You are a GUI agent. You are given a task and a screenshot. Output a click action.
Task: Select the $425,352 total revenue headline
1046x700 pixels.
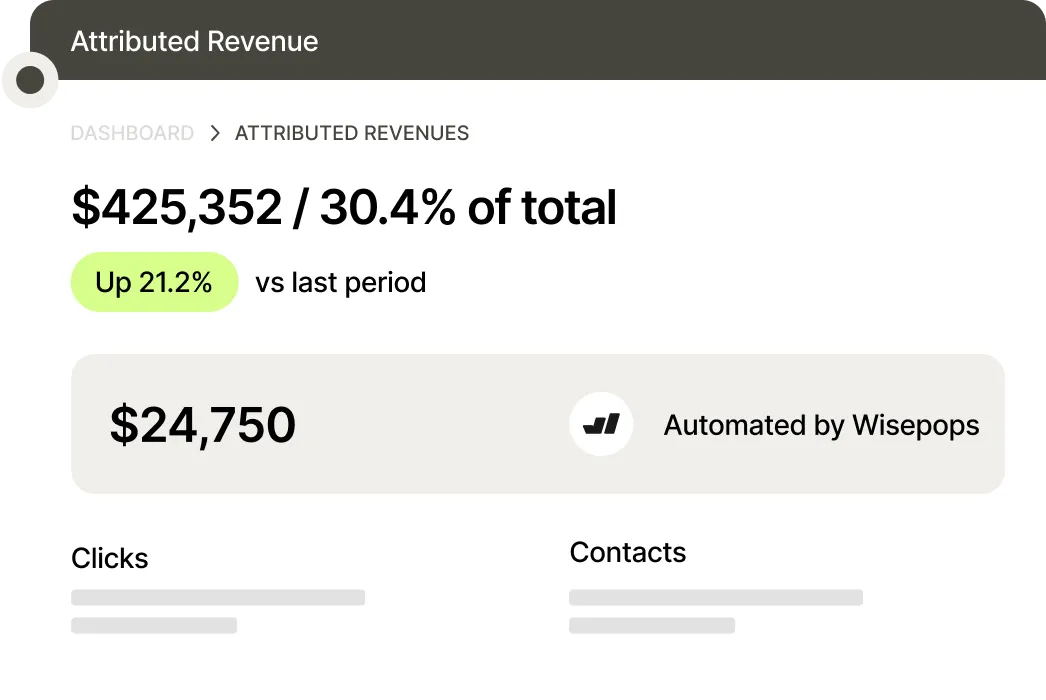point(344,207)
